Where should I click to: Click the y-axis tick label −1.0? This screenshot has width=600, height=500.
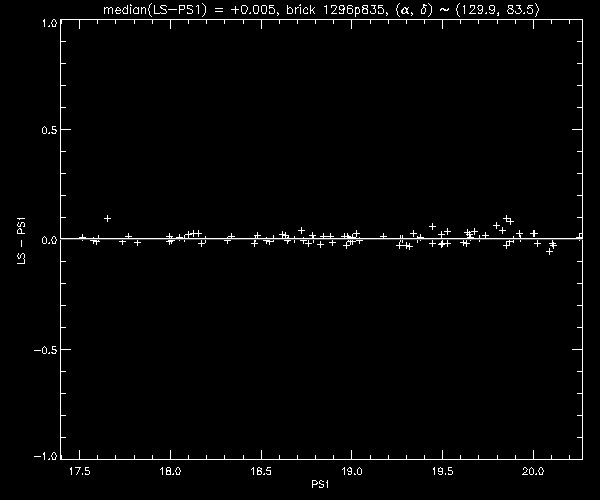coord(46,456)
